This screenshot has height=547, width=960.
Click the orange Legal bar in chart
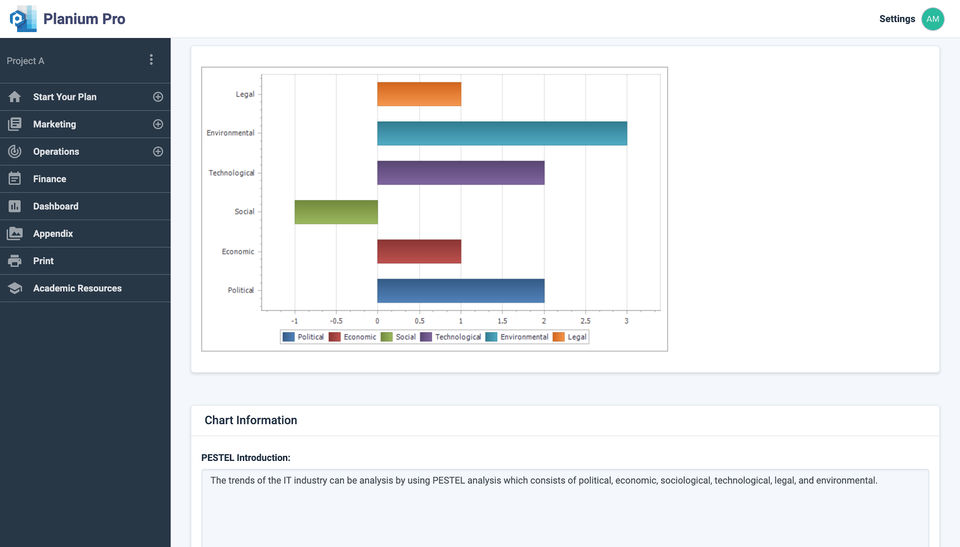[419, 94]
